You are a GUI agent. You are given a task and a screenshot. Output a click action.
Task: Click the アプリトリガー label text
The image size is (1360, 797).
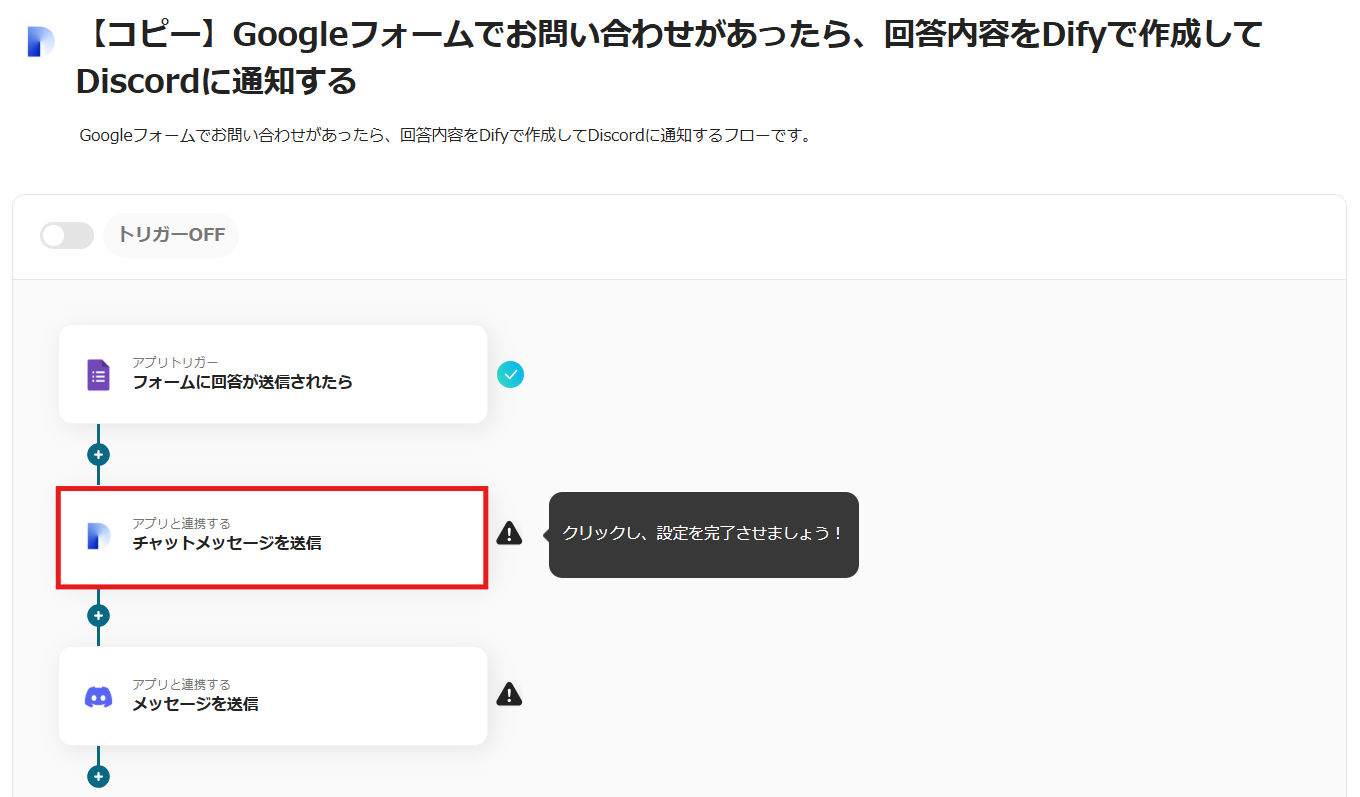175,362
